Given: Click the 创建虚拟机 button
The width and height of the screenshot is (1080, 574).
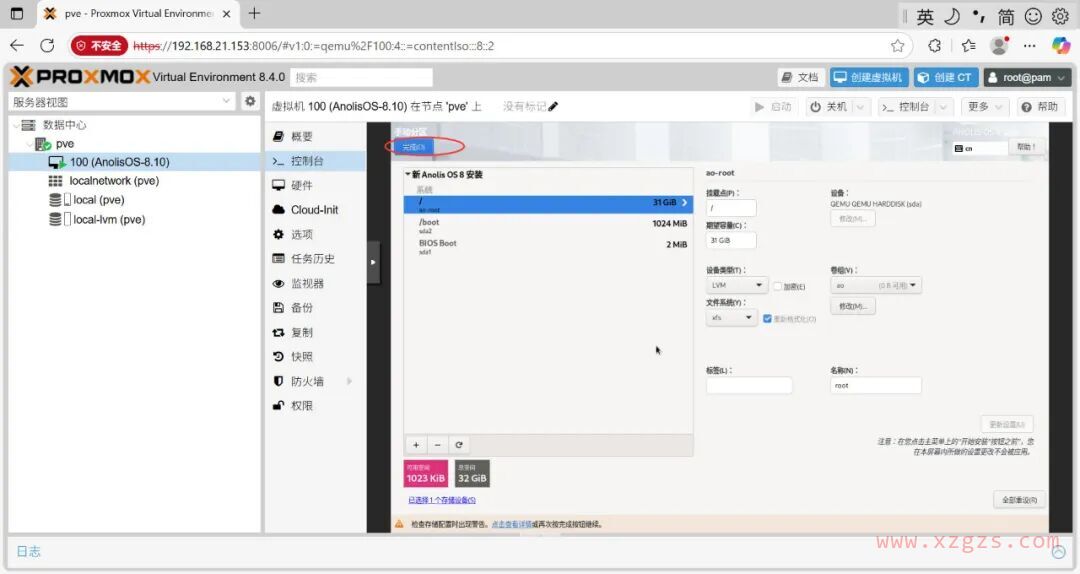Looking at the screenshot, I should coord(868,77).
